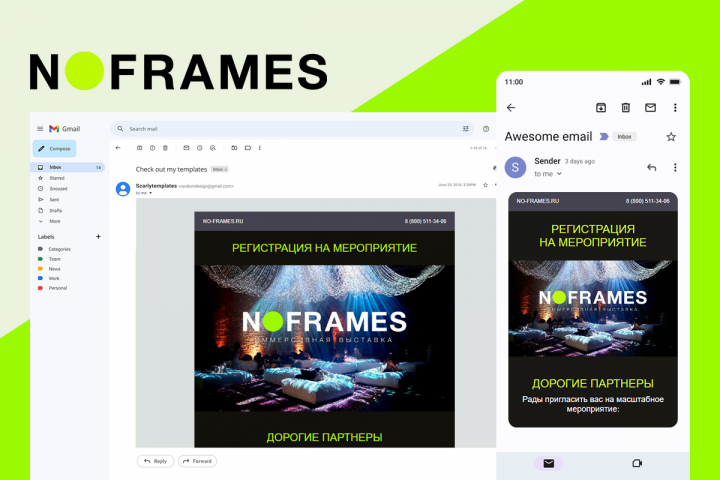Open the Inbox folder in sidebar
The width and height of the screenshot is (720, 480).
[68, 167]
